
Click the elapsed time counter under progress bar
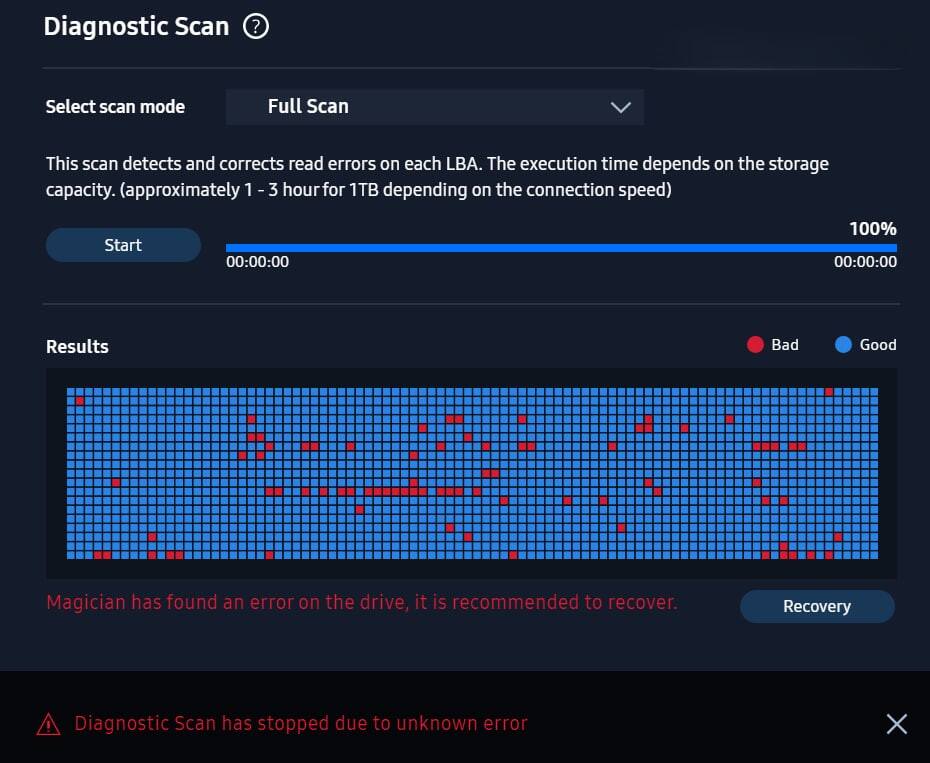257,262
